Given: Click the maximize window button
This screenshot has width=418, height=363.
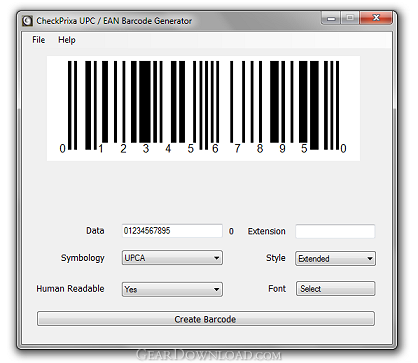Looking at the screenshot, I should pyautogui.click(x=350, y=18).
